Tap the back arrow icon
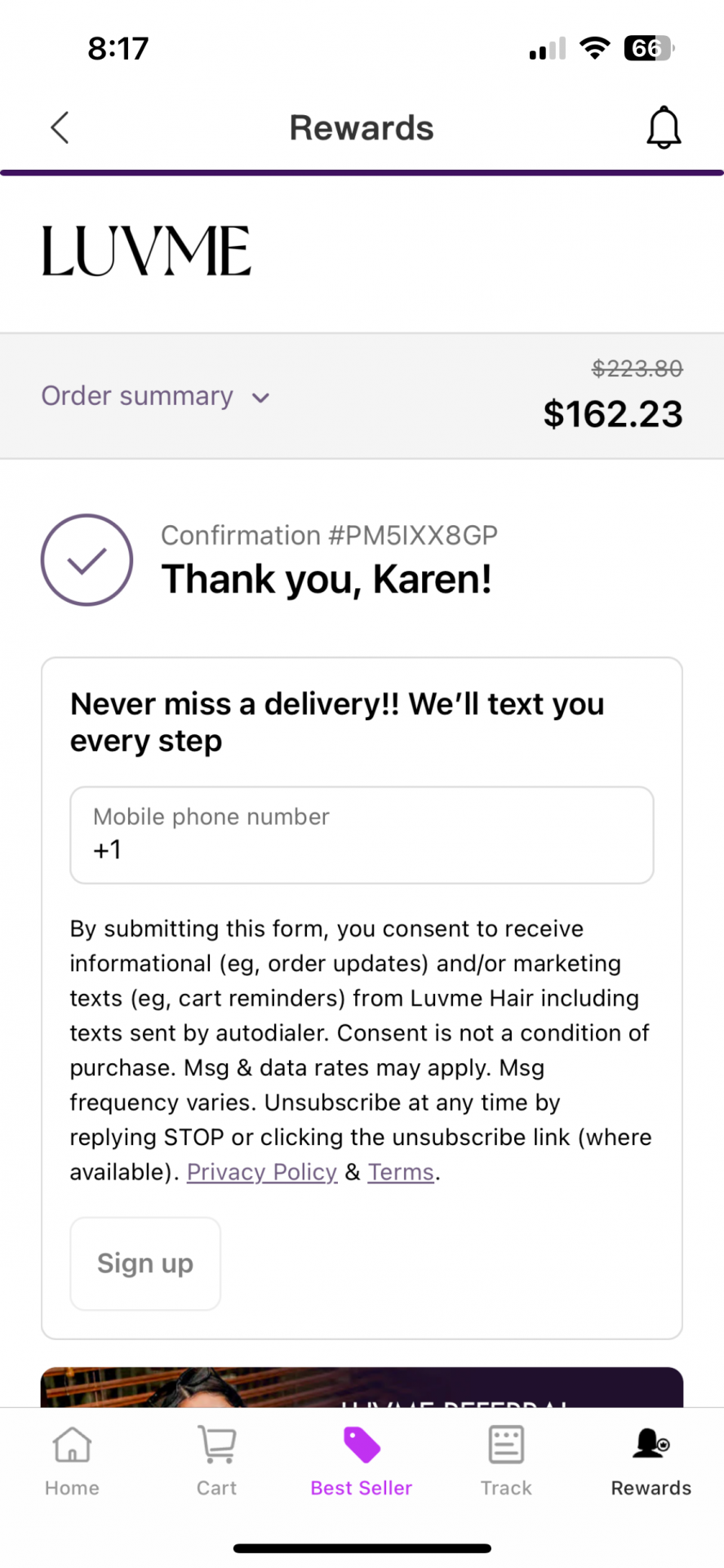This screenshot has width=724, height=1568. click(x=60, y=127)
